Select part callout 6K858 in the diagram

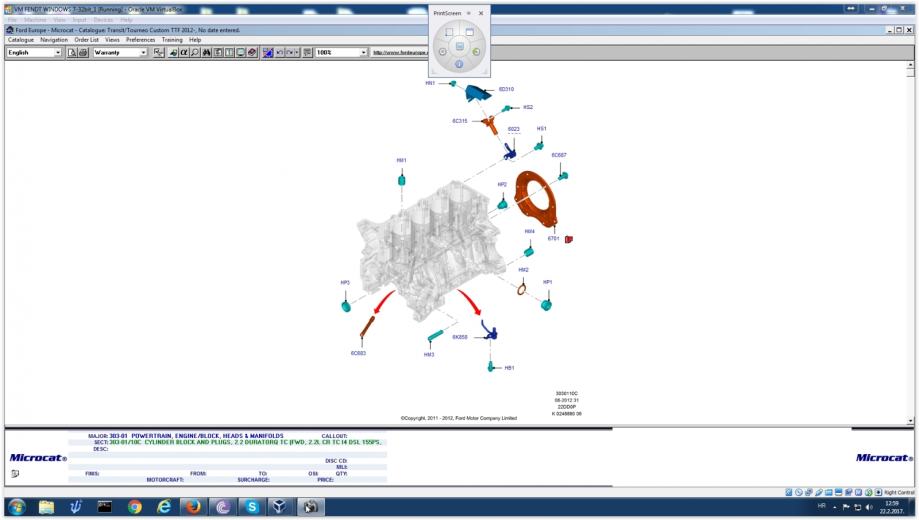(x=460, y=337)
